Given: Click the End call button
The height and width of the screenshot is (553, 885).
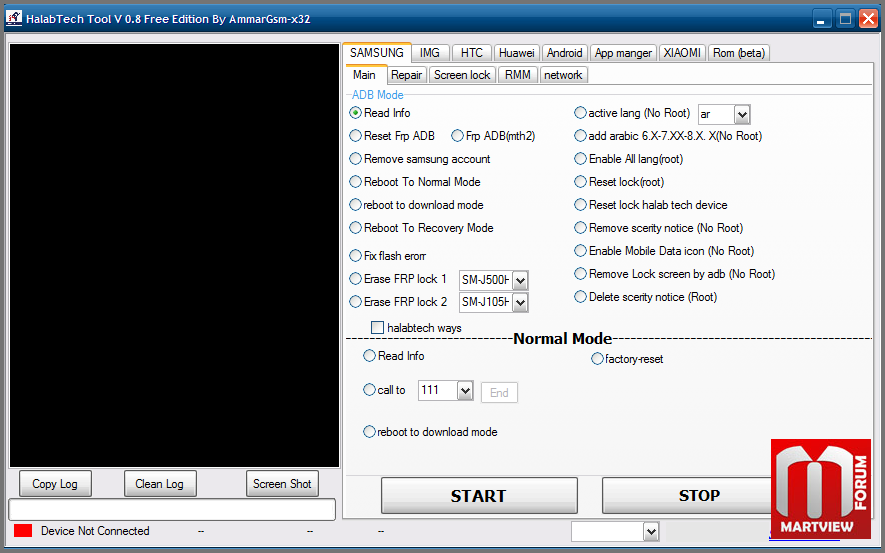Looking at the screenshot, I should click(x=499, y=392).
